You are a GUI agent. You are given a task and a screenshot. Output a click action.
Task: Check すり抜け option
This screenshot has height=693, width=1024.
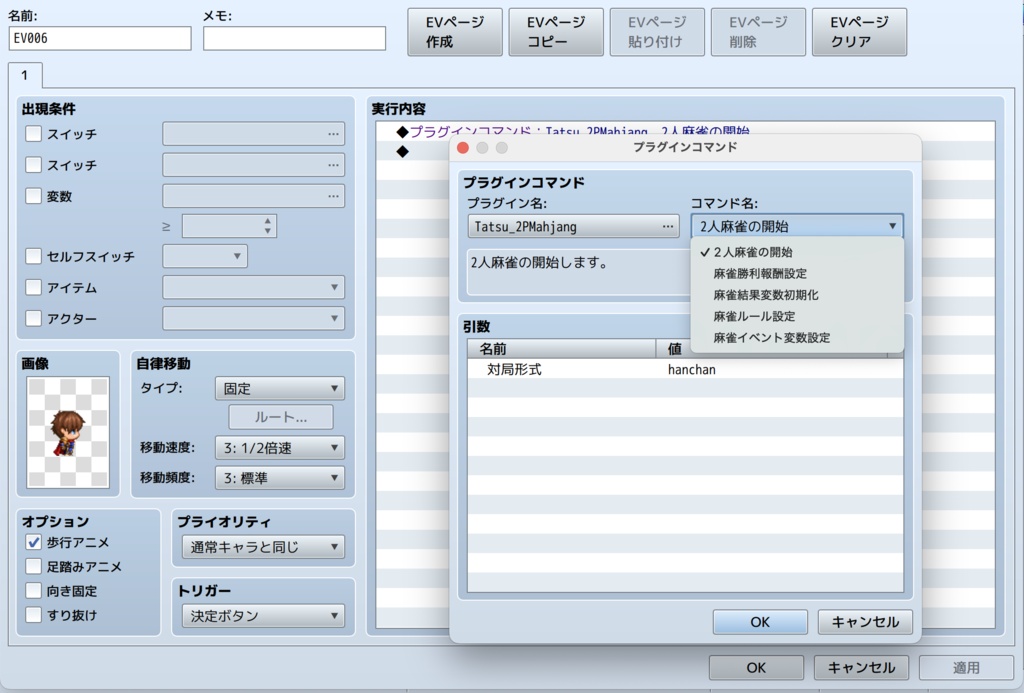pos(33,615)
